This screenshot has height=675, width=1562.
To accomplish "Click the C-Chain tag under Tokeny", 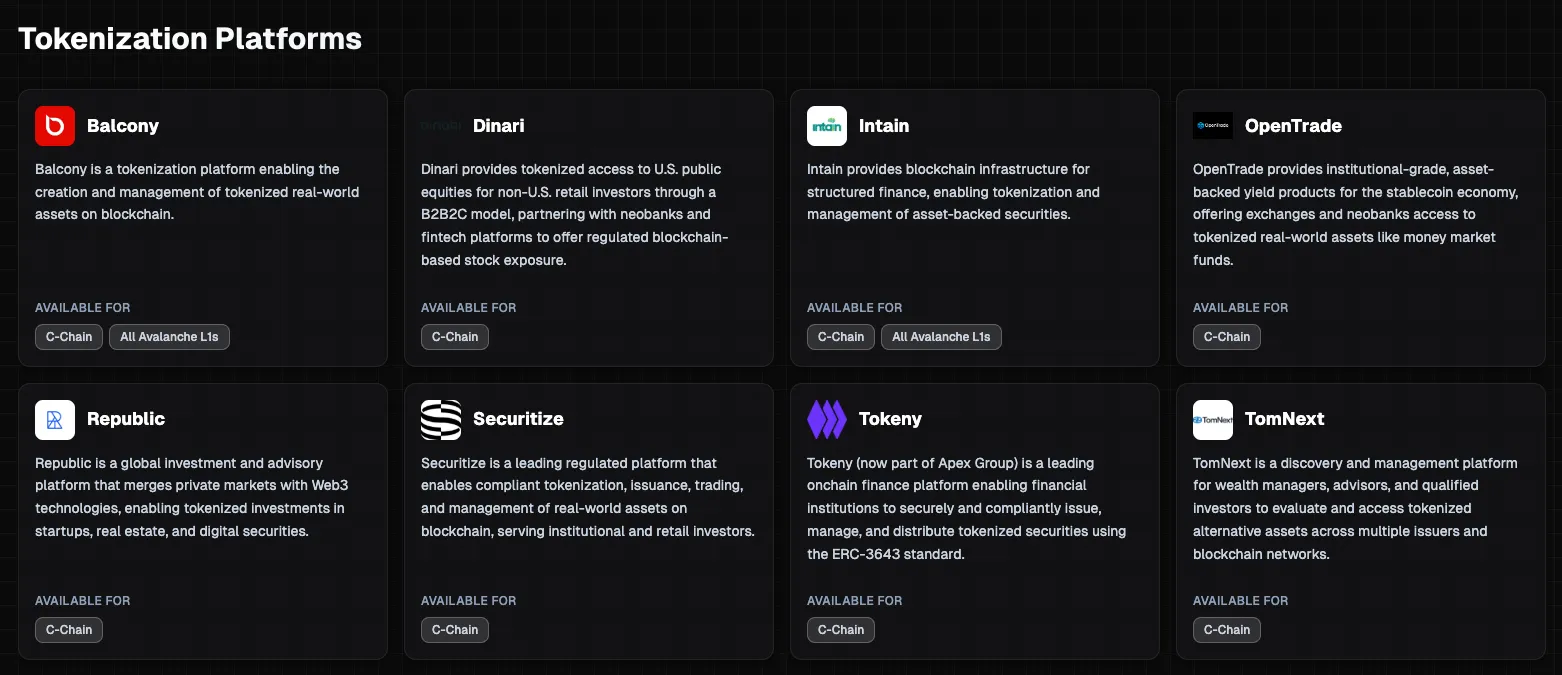I will (840, 630).
